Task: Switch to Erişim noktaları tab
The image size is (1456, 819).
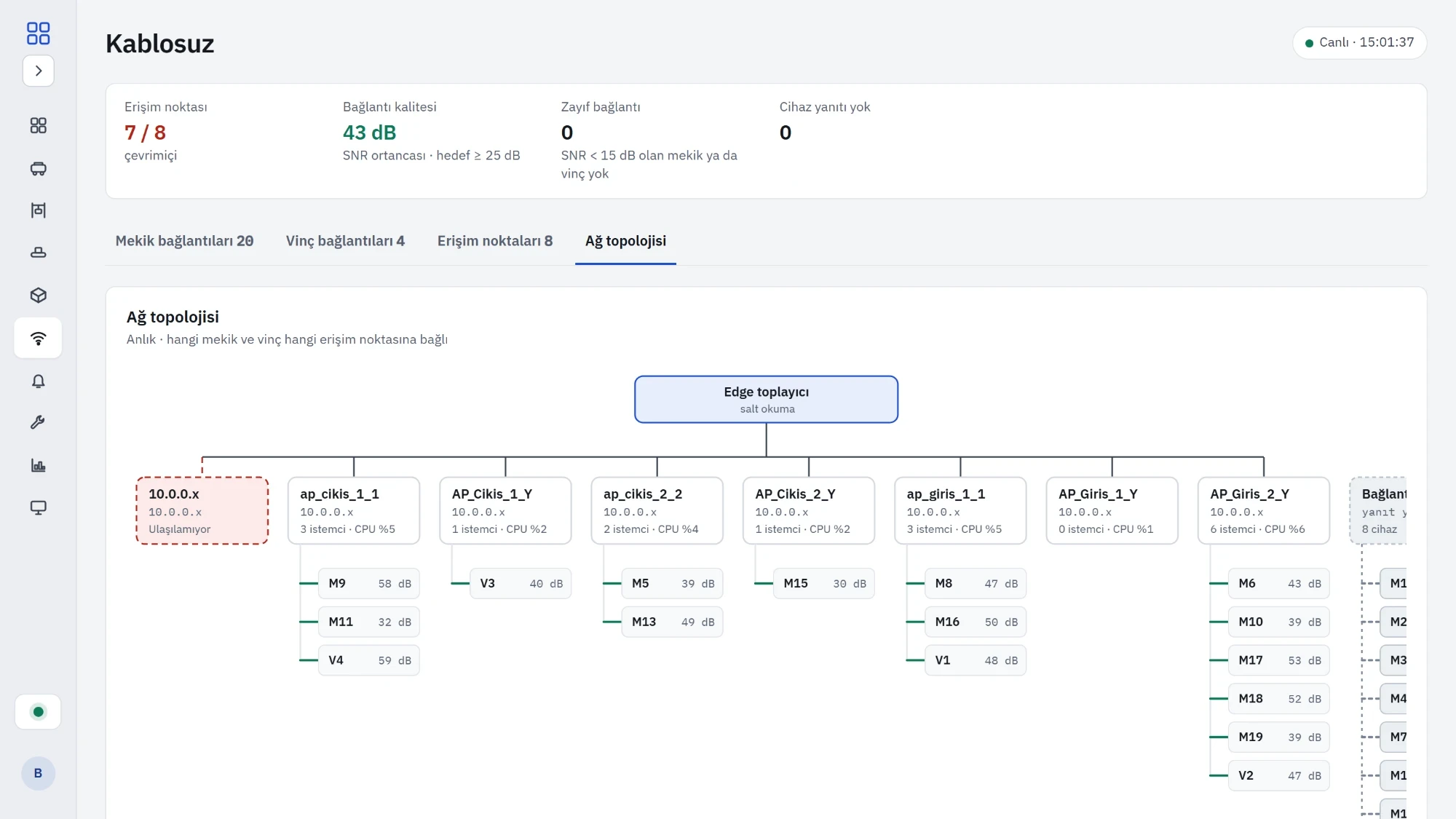Action: coord(495,241)
